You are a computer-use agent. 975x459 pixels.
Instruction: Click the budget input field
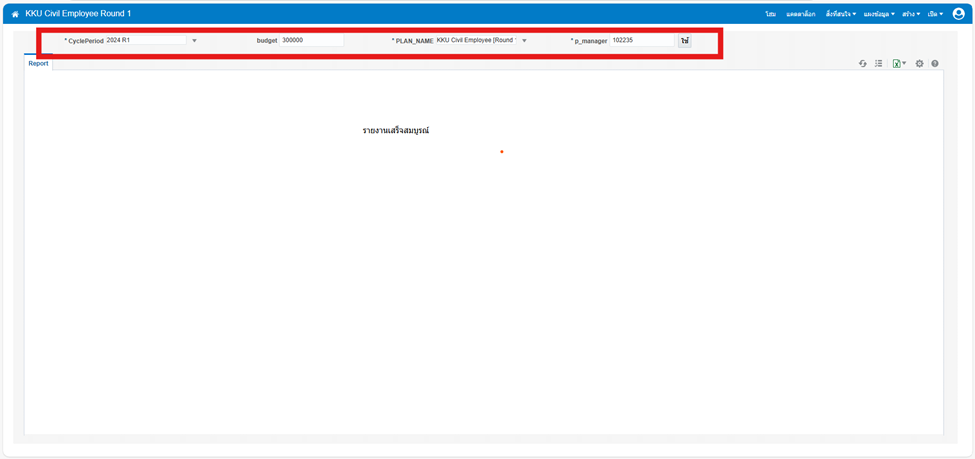(x=311, y=41)
